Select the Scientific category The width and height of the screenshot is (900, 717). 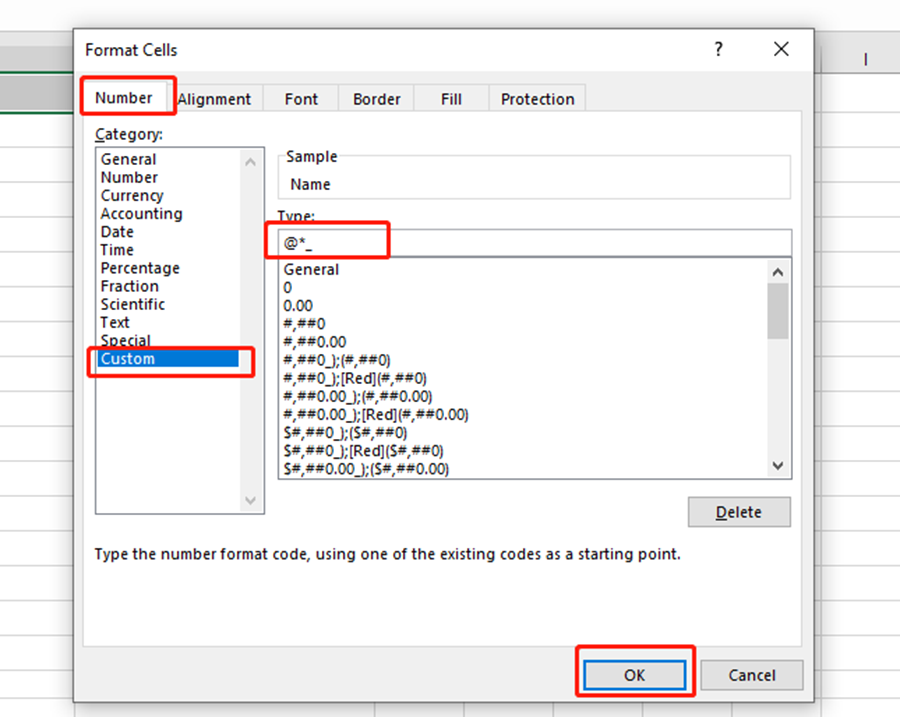pos(133,304)
